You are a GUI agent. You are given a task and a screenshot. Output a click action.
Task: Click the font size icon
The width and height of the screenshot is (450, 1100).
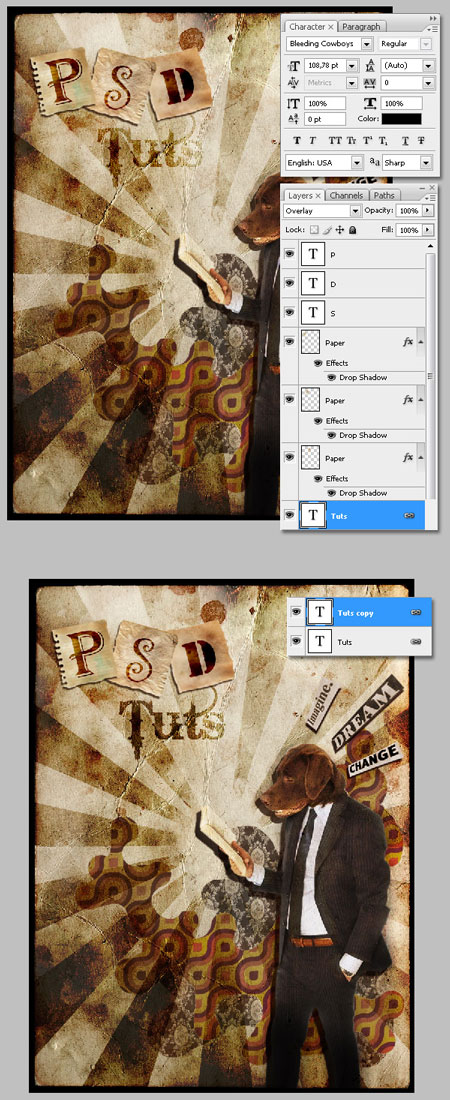click(295, 66)
